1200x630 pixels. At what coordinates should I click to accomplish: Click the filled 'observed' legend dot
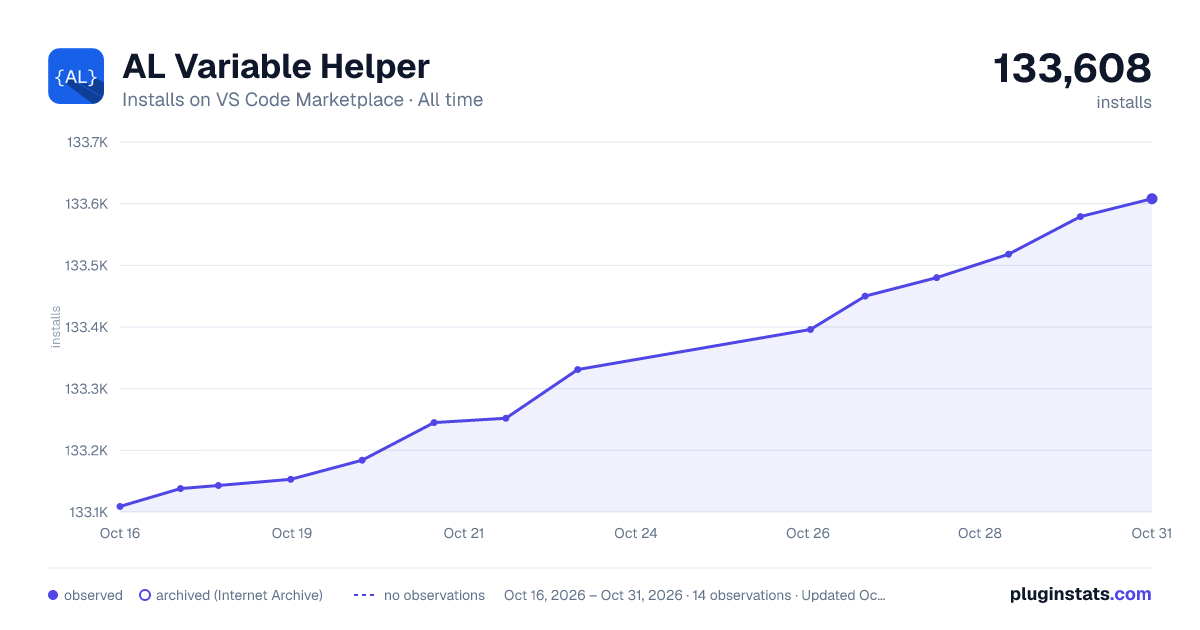[53, 595]
